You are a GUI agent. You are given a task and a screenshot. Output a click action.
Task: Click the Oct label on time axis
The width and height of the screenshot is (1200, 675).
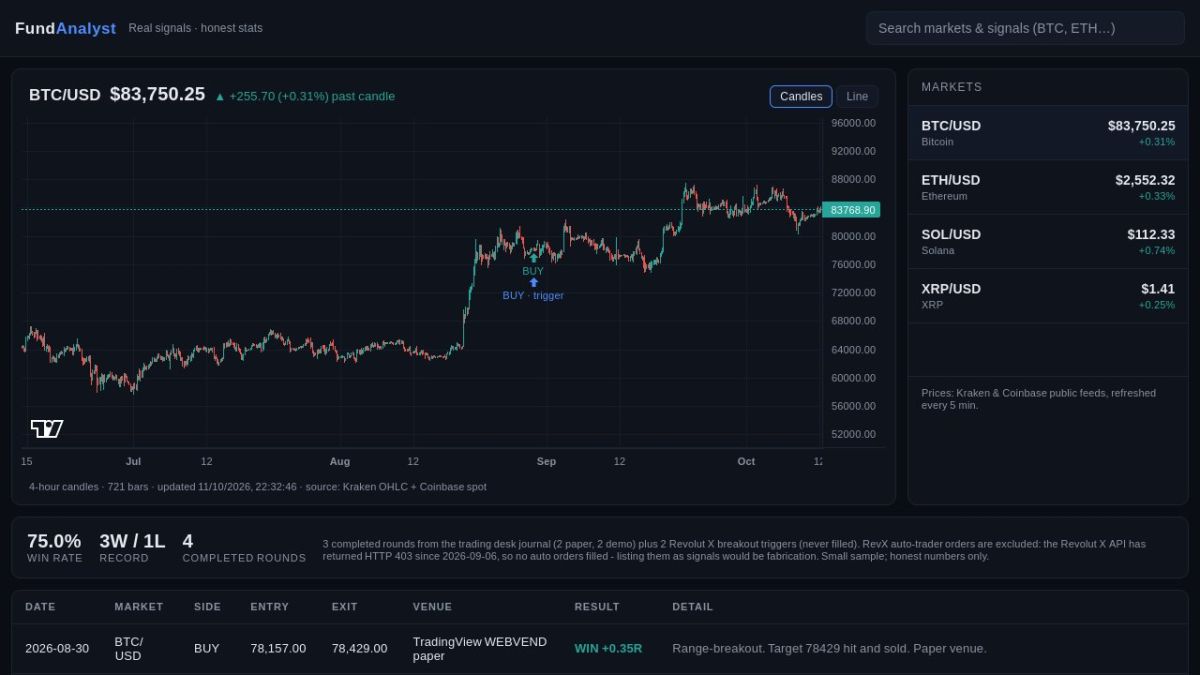(x=746, y=461)
